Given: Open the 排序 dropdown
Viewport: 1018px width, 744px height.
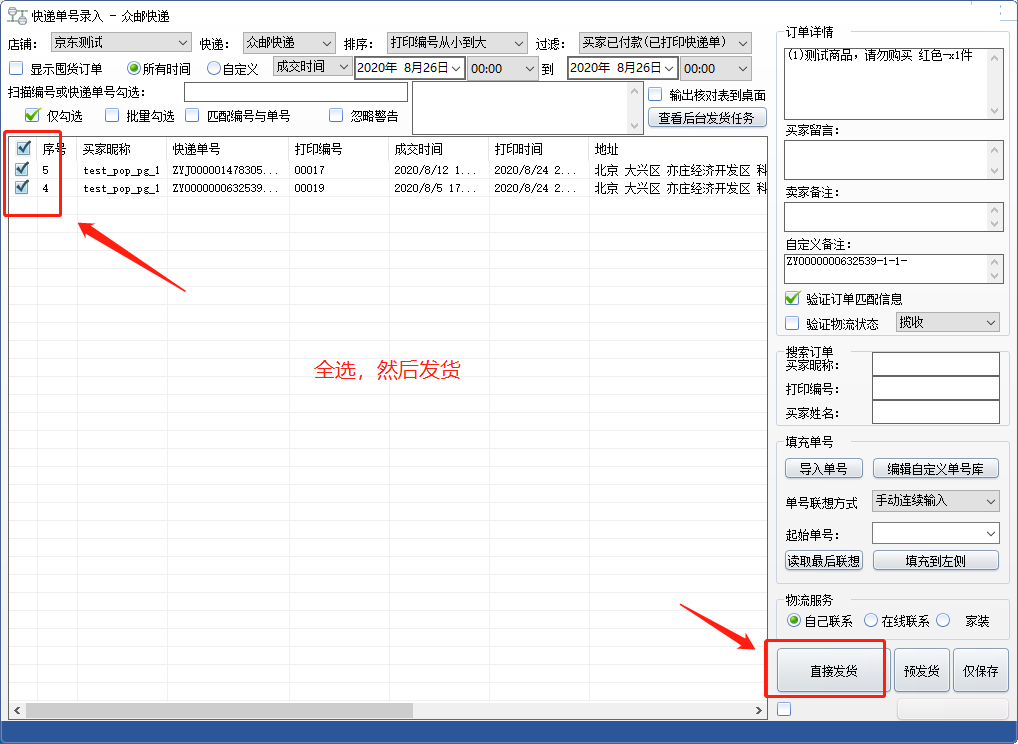Looking at the screenshot, I should click(456, 43).
